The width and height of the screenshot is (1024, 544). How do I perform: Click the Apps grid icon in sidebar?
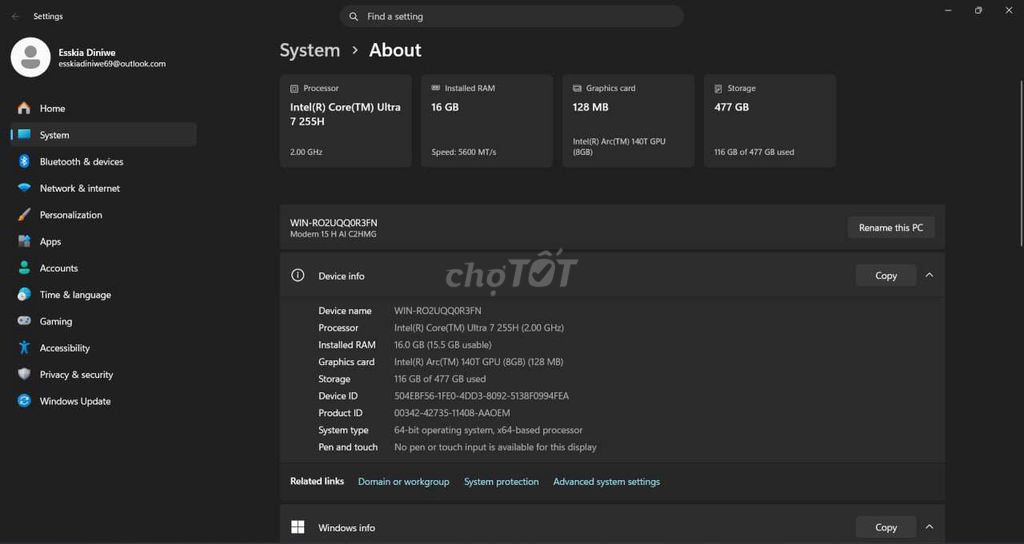click(x=24, y=241)
